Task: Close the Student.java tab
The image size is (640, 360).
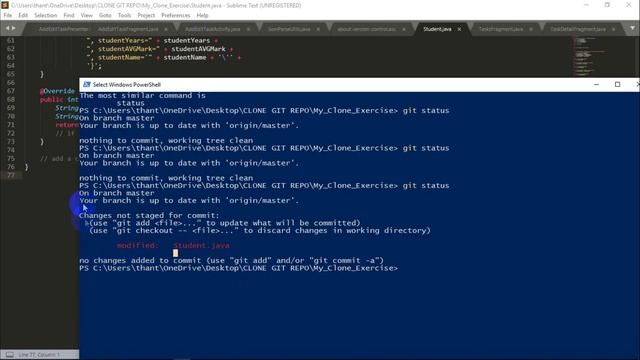Action: (x=459, y=29)
